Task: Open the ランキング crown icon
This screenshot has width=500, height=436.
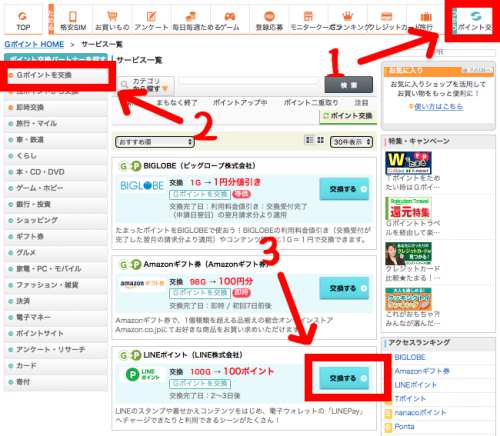Action: click(347, 16)
